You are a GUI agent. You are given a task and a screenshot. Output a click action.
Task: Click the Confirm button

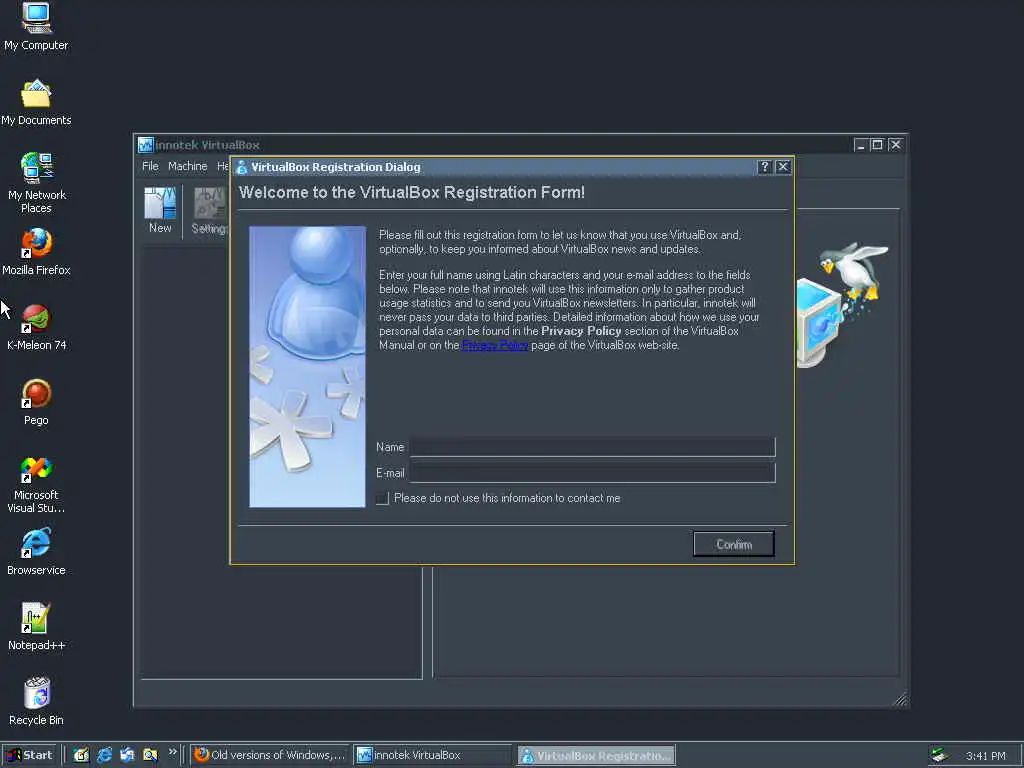(x=734, y=544)
